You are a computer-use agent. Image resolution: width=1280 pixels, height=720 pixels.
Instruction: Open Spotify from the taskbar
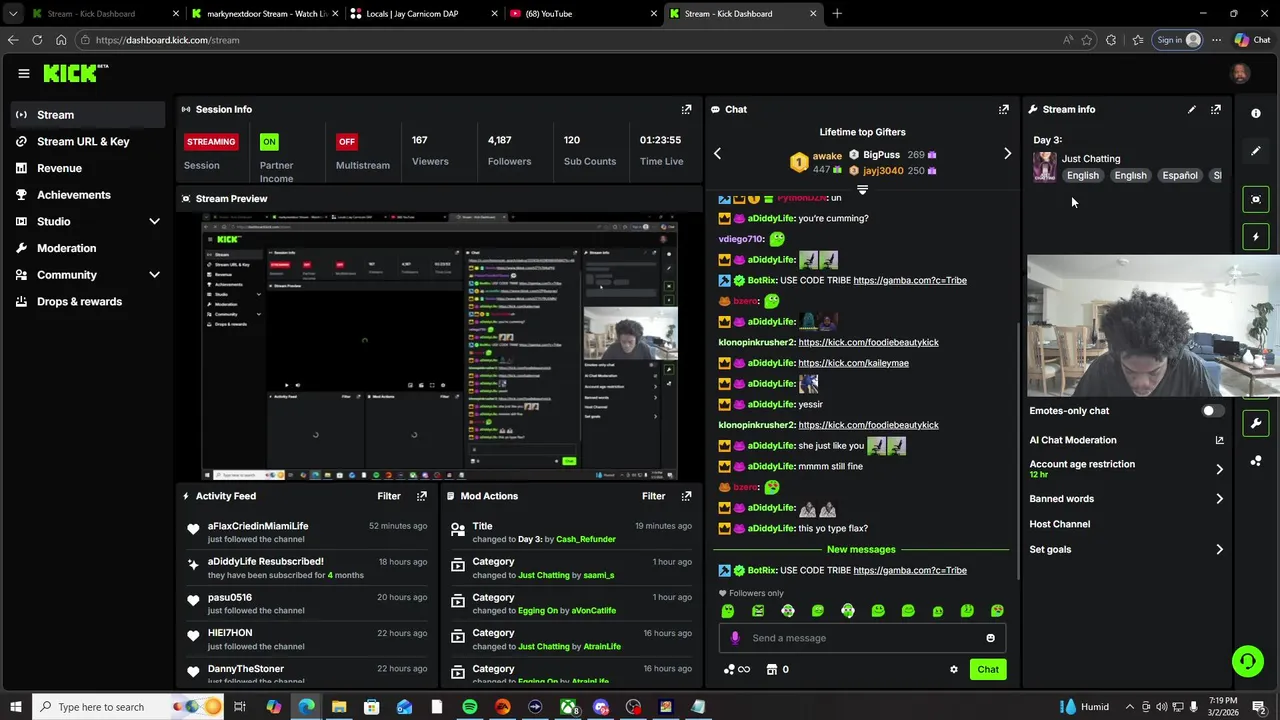coord(470,707)
